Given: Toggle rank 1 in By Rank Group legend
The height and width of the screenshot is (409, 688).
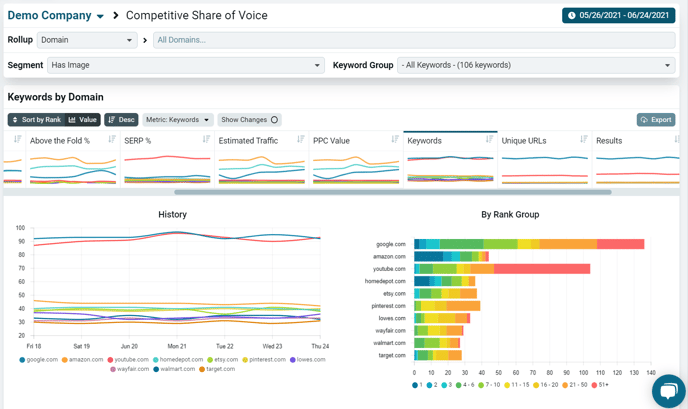Looking at the screenshot, I should pos(417,385).
